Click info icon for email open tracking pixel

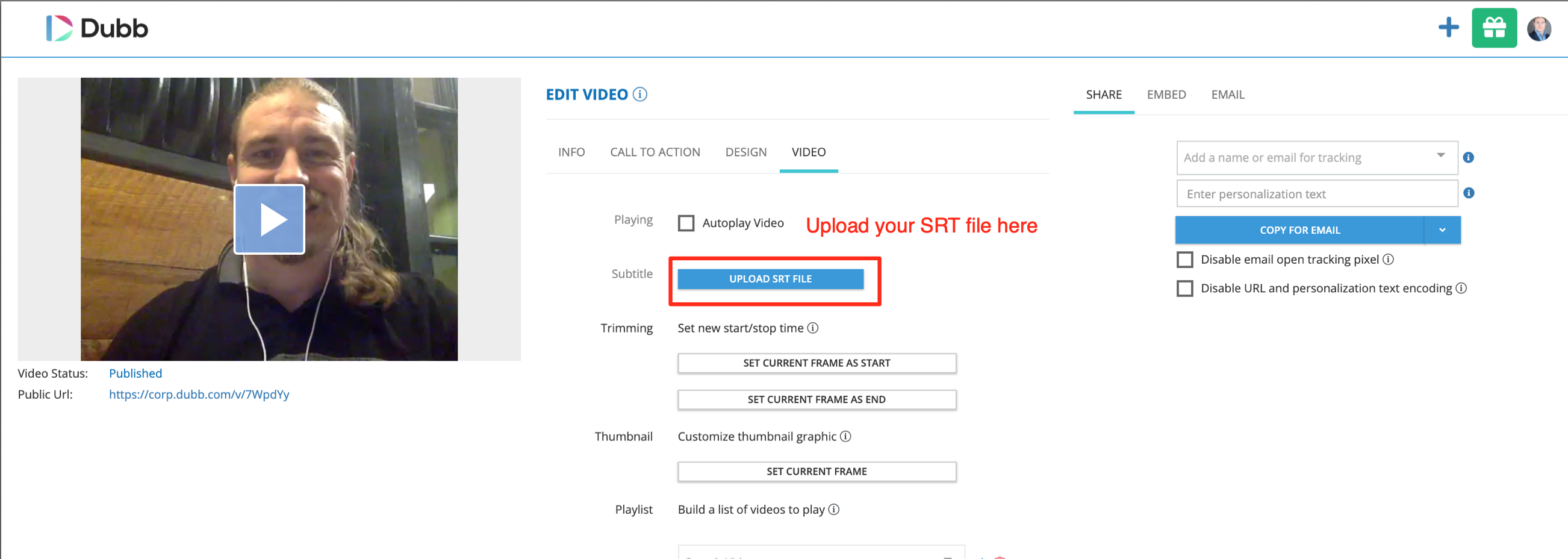tap(1389, 260)
